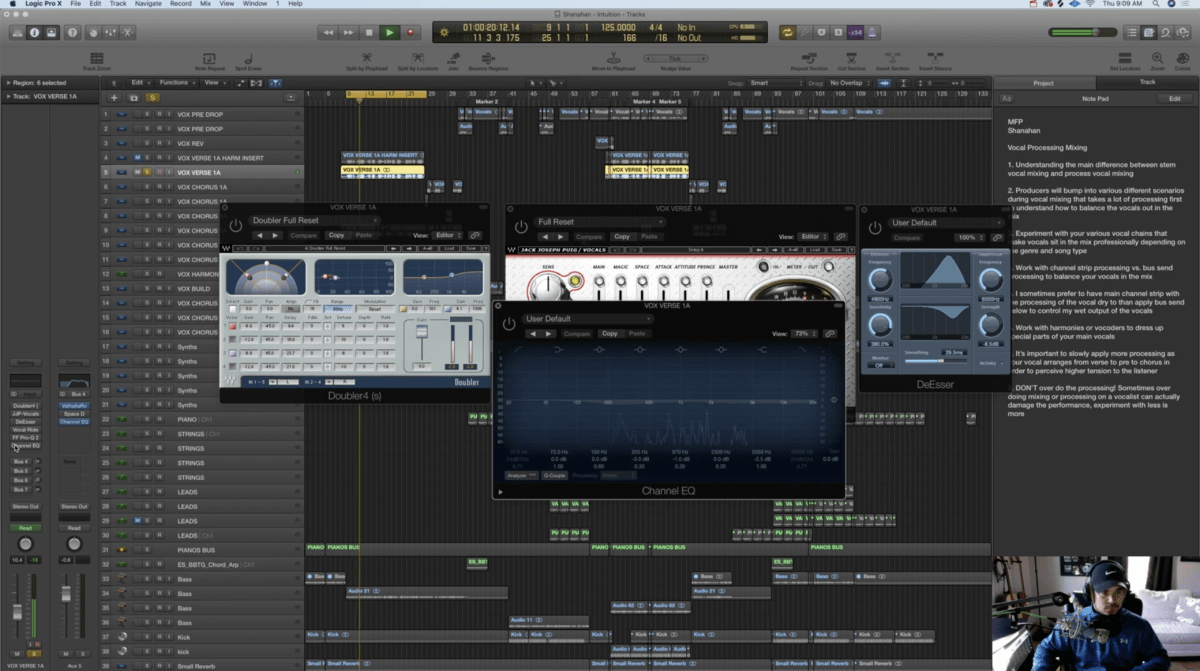Image resolution: width=1200 pixels, height=671 pixels.
Task: Click the Note Repeat toolbar icon
Action: [x=209, y=60]
